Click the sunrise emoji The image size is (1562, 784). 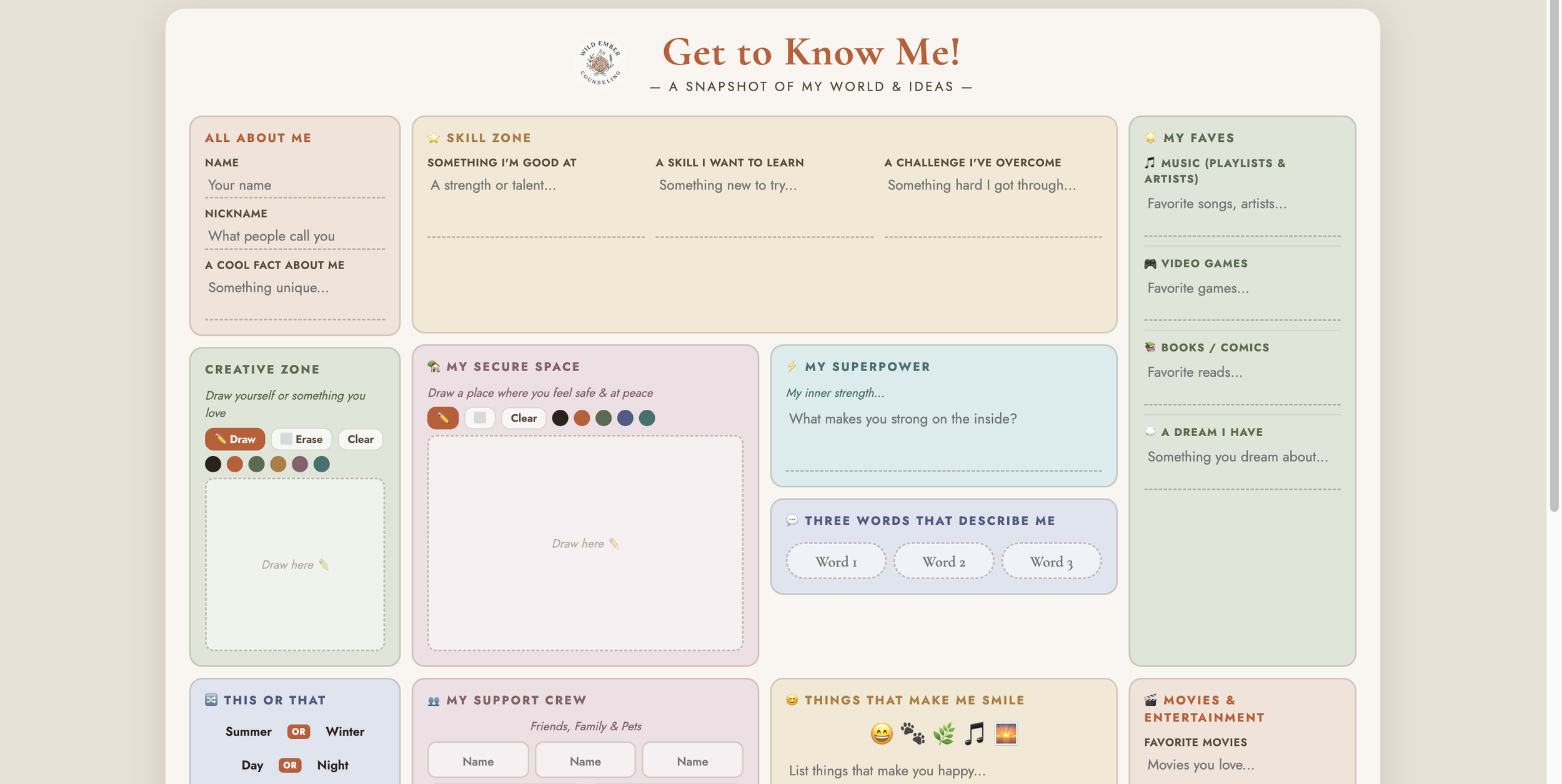1006,733
